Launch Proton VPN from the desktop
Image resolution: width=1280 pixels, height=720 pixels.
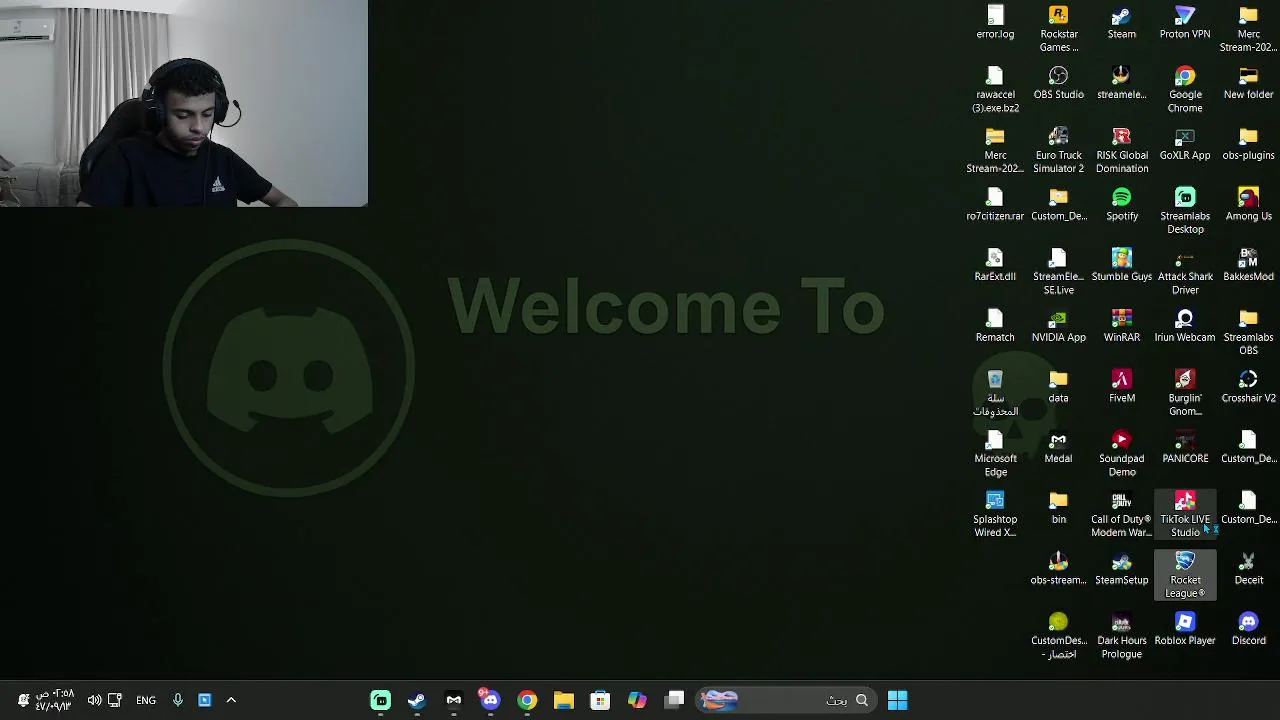pos(1185,23)
